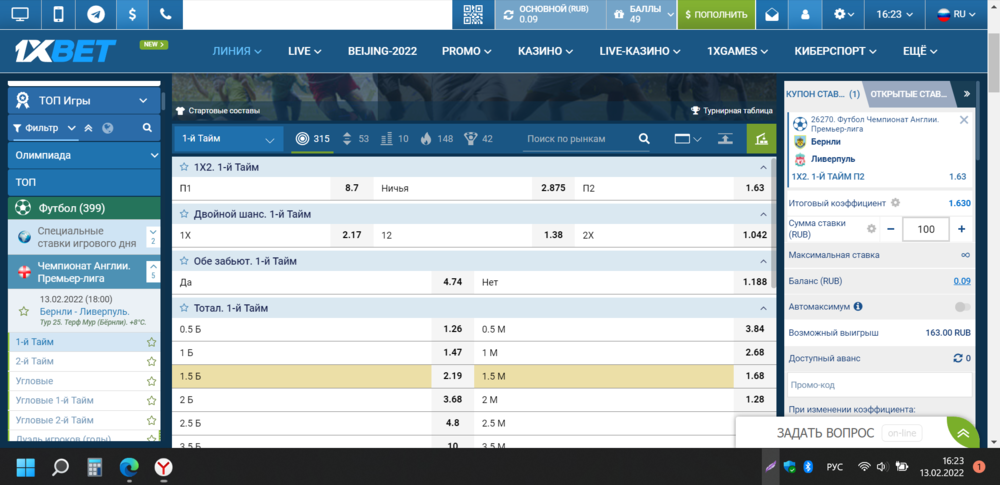
Task: Click the collapse all markets icon
Action: [x=724, y=139]
